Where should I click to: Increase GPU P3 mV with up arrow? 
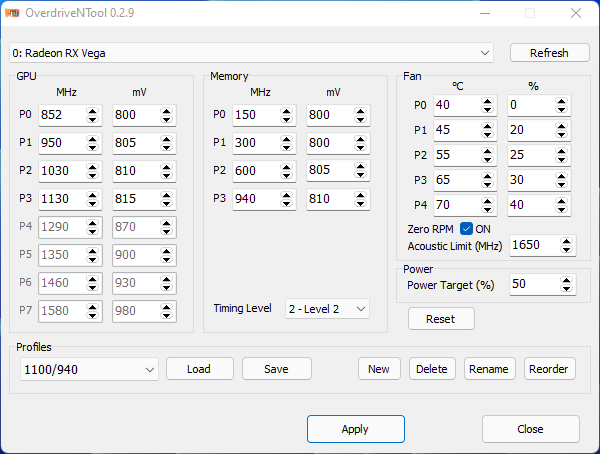click(x=166, y=195)
